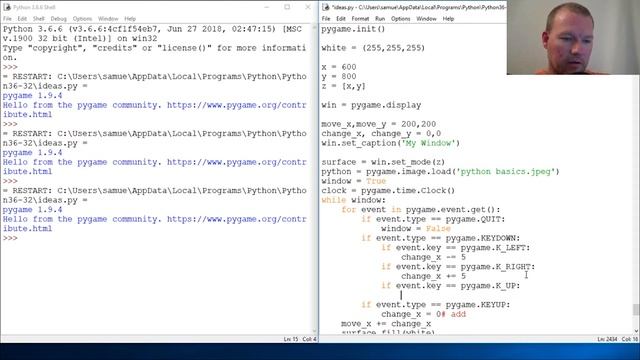The width and height of the screenshot is (640, 360).
Task: Click the 'pygame.KEYUP:' condition line
Action: 436,305
